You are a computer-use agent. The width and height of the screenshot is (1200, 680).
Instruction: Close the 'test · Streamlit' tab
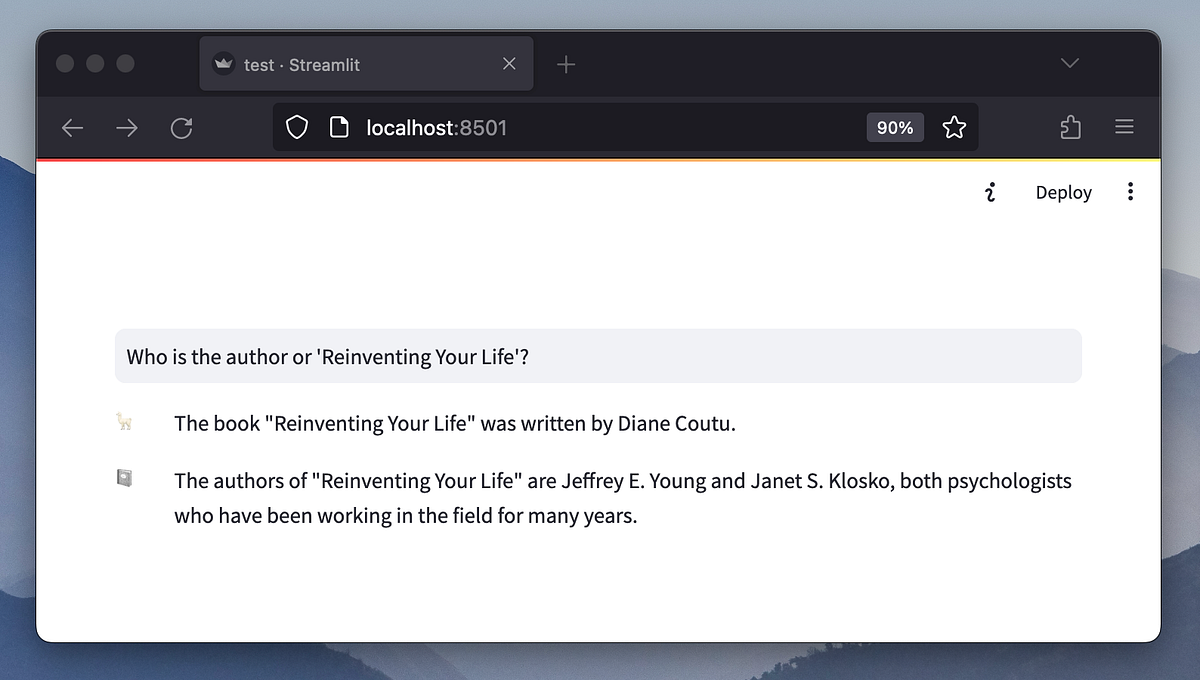509,63
